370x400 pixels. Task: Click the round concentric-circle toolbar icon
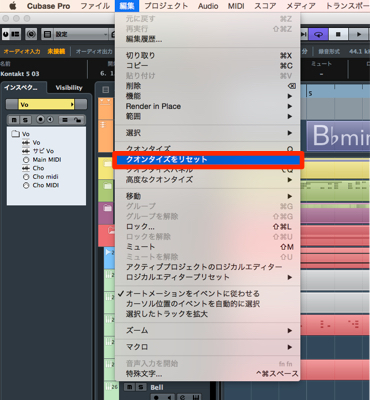tap(31, 34)
